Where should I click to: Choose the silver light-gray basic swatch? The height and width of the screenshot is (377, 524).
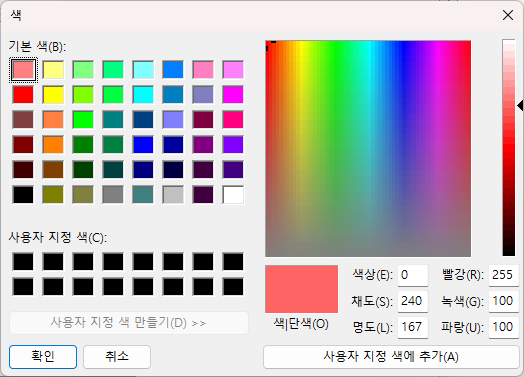pyautogui.click(x=173, y=195)
